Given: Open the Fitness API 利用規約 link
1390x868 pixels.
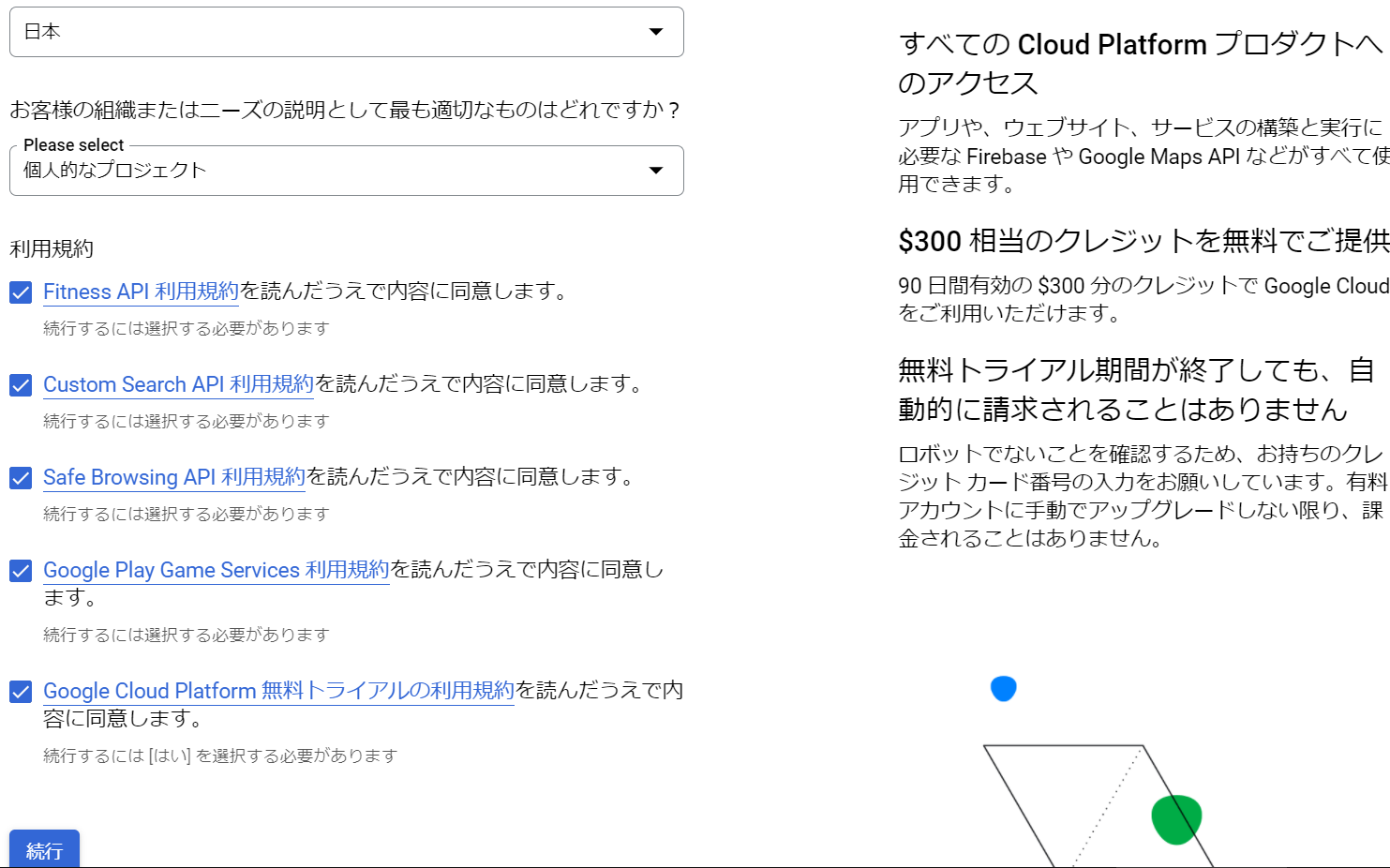Looking at the screenshot, I should tap(141, 292).
